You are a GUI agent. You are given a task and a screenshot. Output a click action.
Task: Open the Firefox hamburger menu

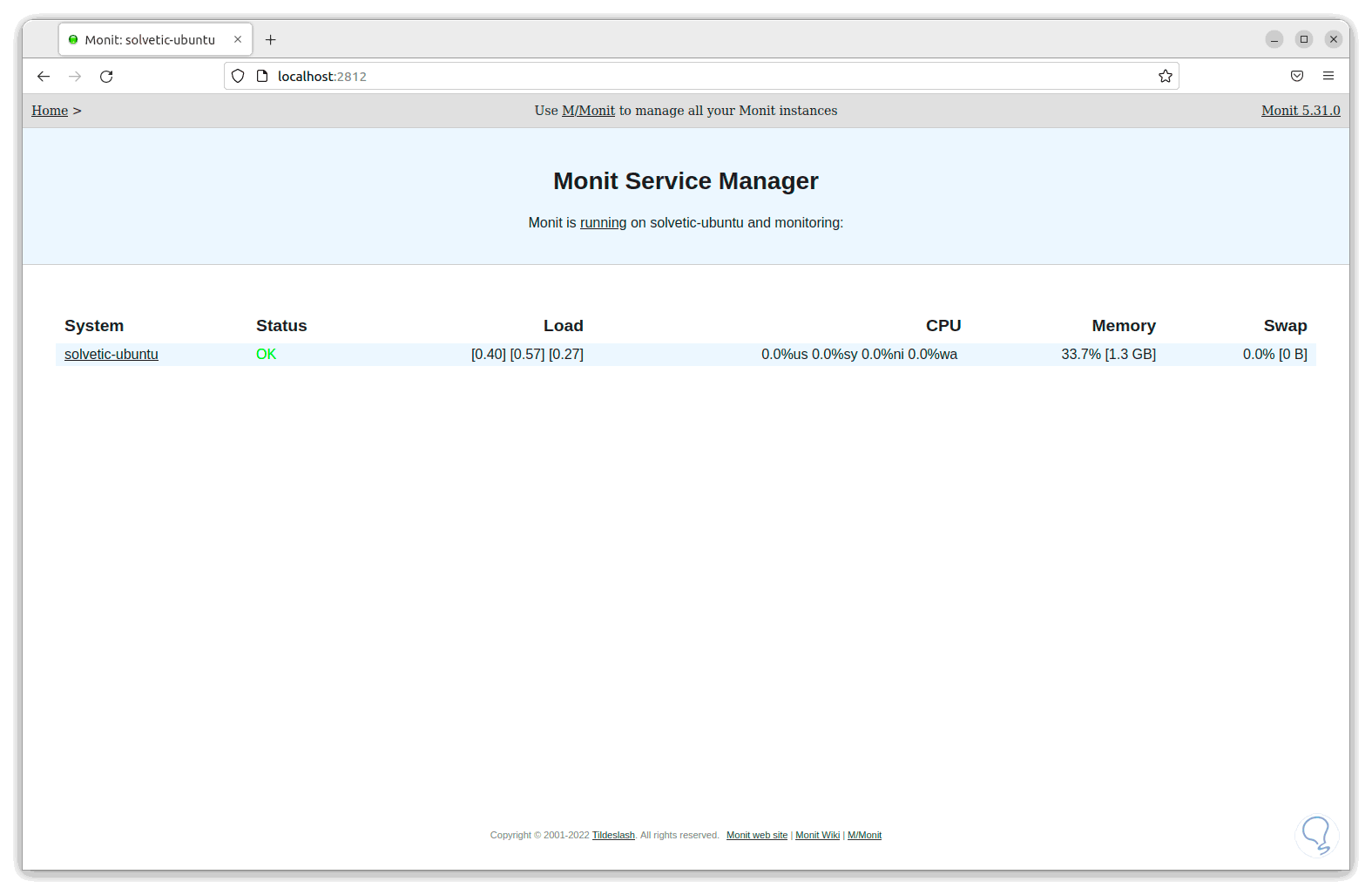(x=1328, y=77)
